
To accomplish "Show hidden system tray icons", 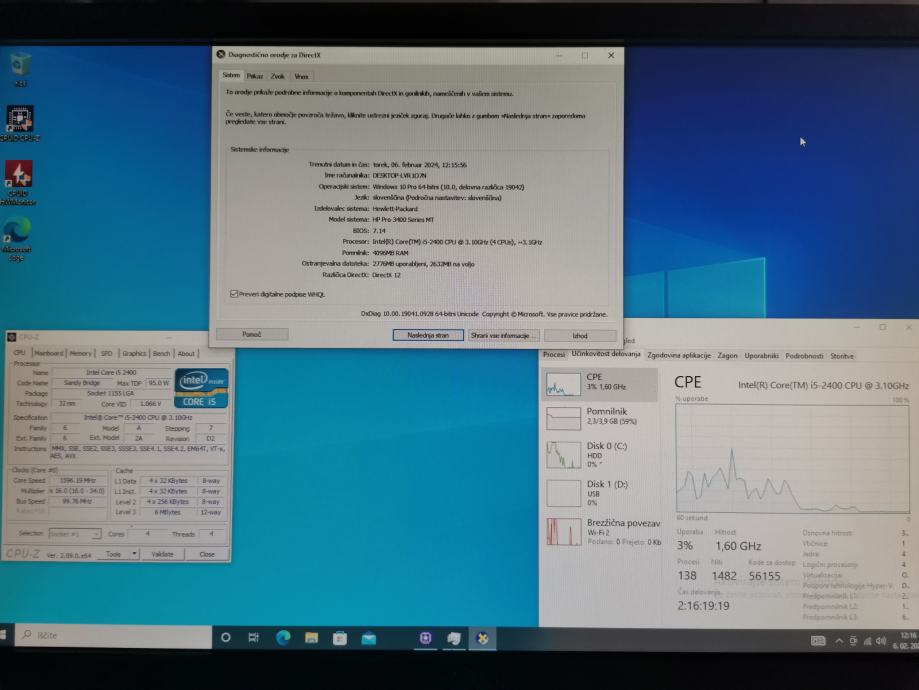I will [x=839, y=641].
